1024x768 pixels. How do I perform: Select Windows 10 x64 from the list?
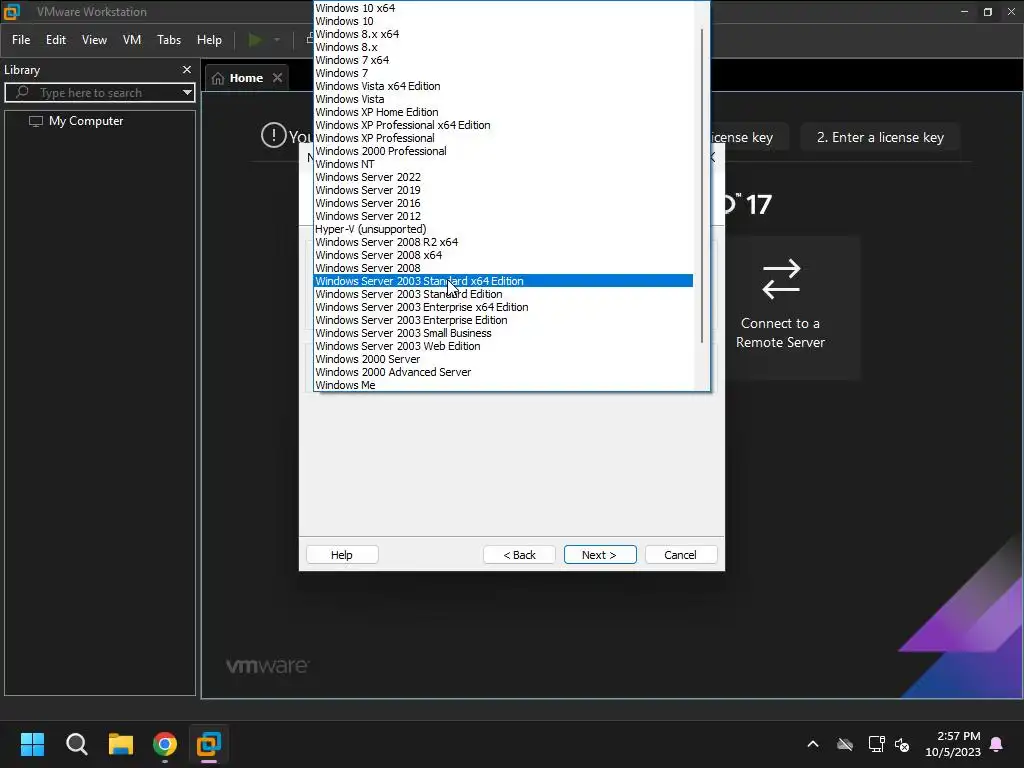(x=504, y=8)
